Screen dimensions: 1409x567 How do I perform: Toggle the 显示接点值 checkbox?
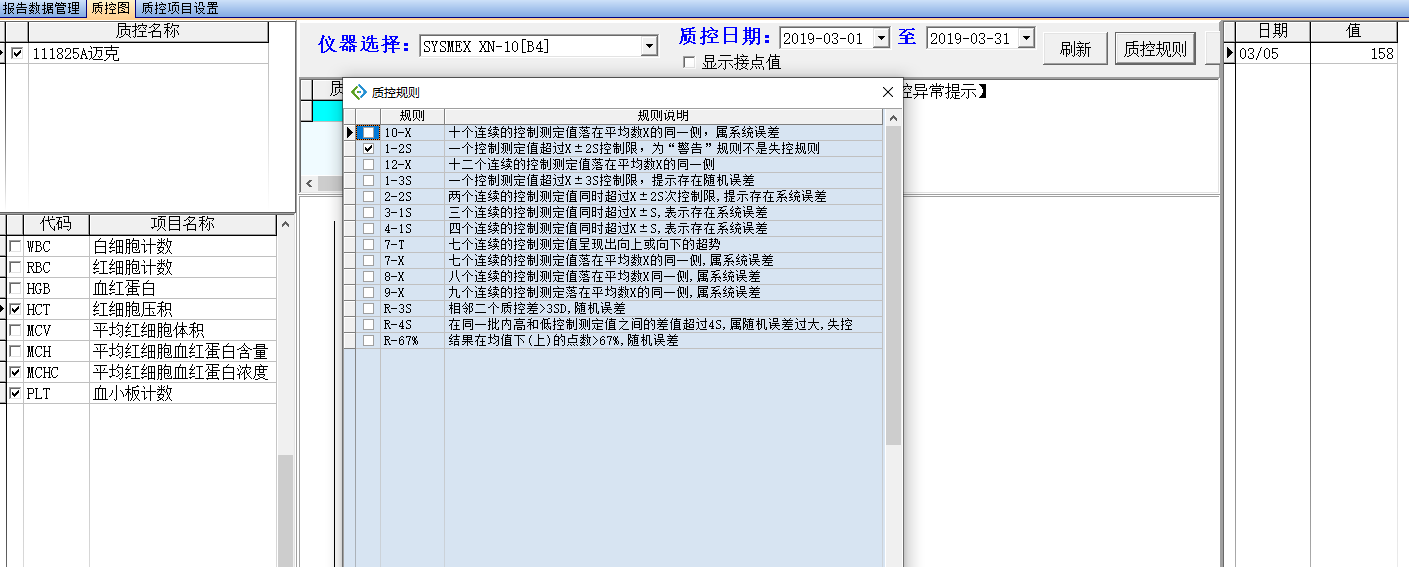click(x=689, y=62)
